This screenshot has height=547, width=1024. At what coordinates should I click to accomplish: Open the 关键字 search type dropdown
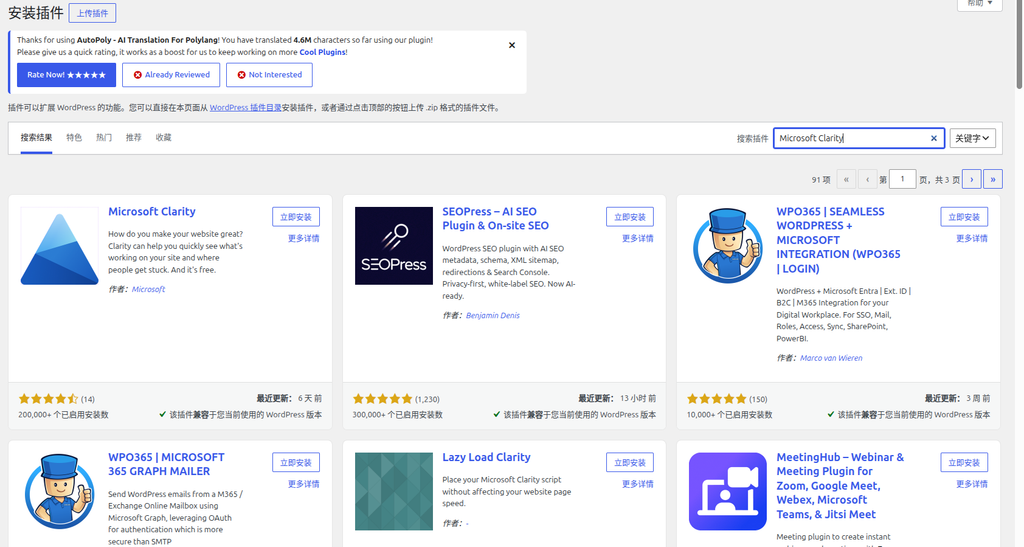972,138
